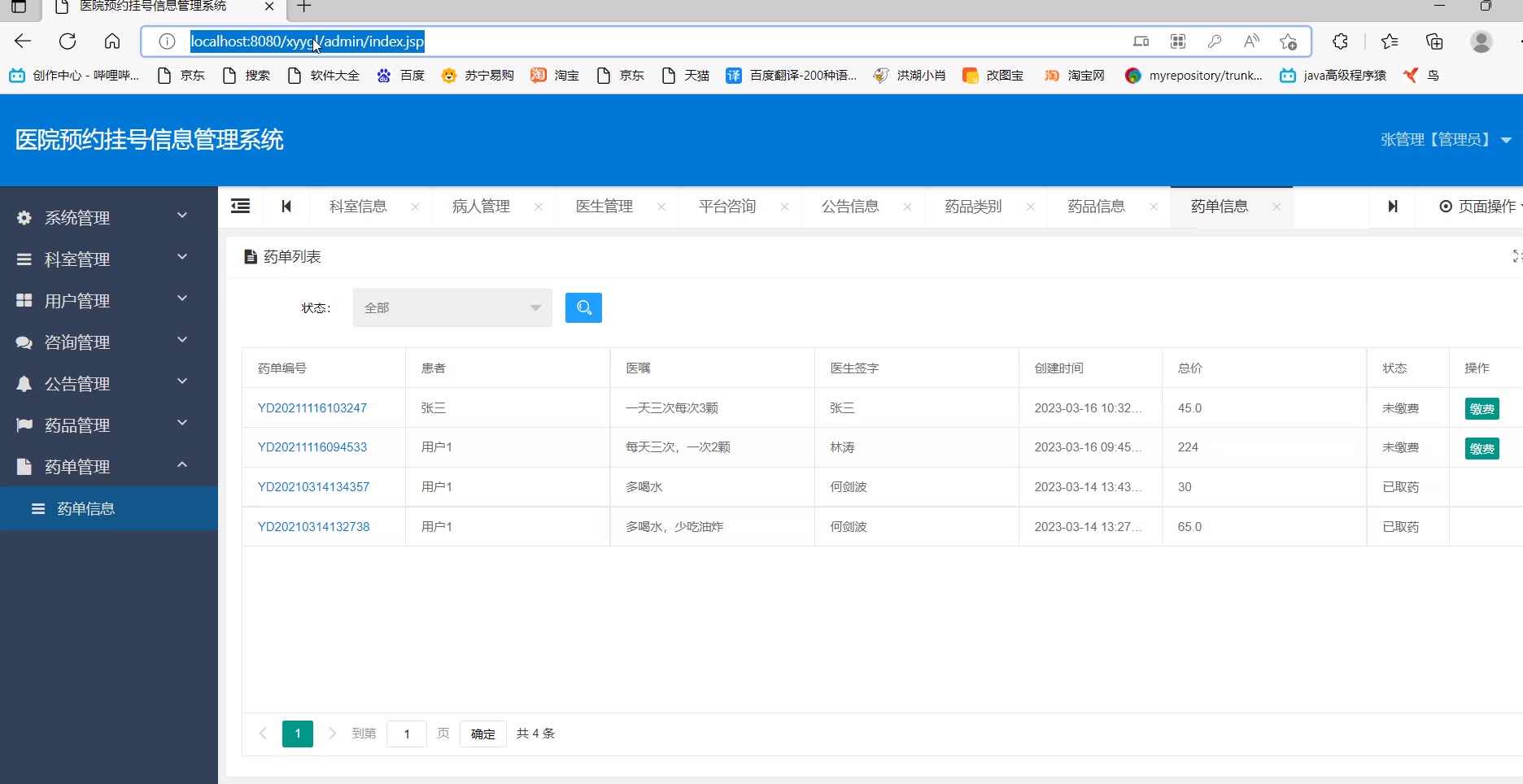Switch to the 公告信息 tab
This screenshot has width=1523, height=784.
coord(850,207)
